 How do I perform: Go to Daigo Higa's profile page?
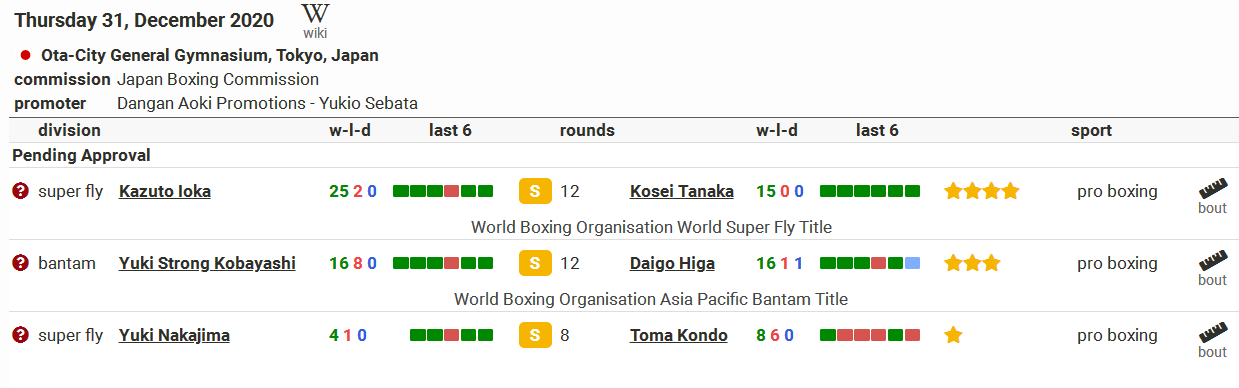[673, 263]
